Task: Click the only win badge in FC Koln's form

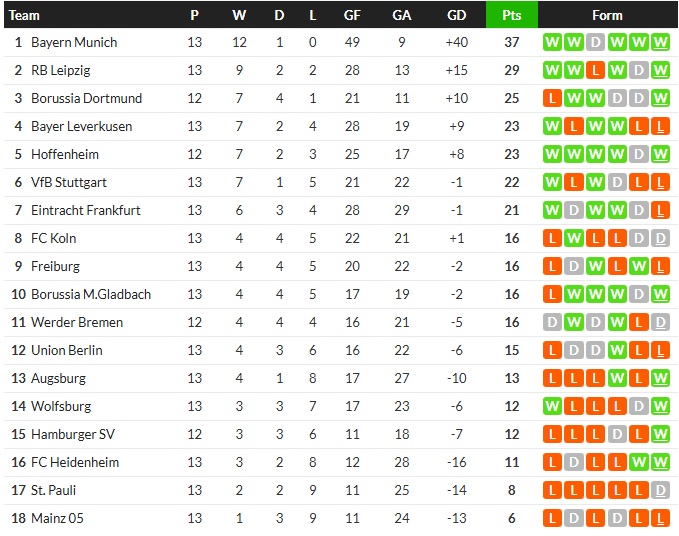Action: tap(574, 238)
